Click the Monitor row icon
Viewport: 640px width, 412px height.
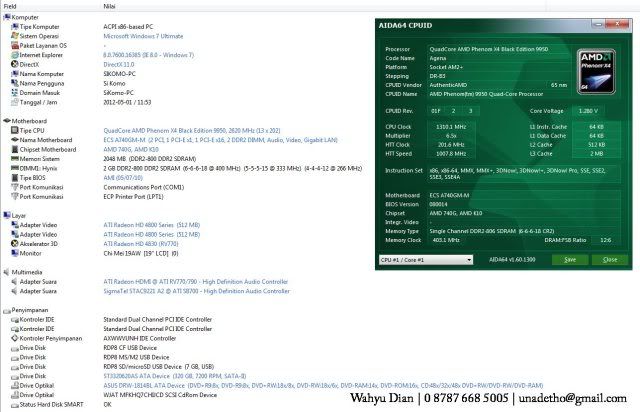click(x=15, y=253)
